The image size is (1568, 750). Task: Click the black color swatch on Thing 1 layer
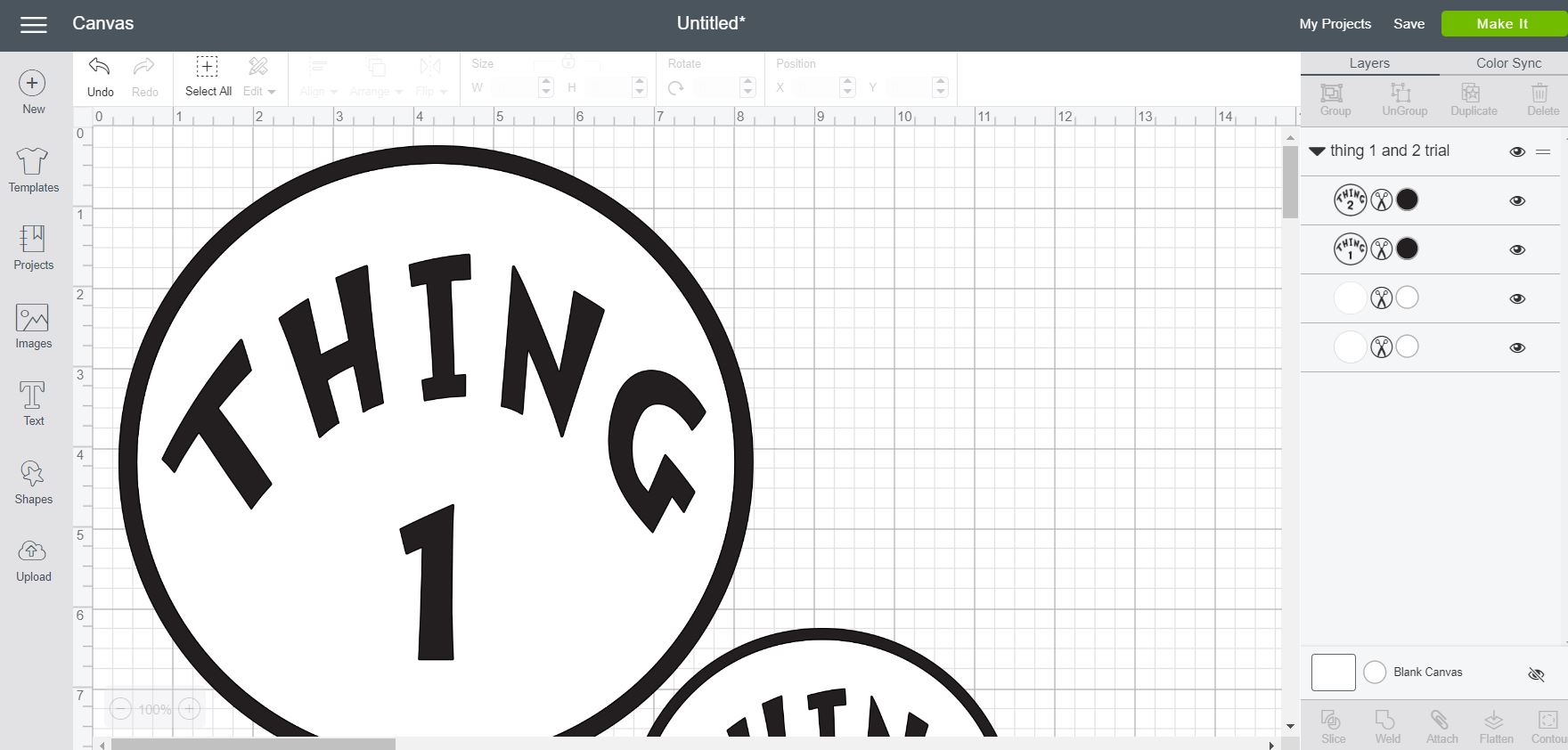1407,249
